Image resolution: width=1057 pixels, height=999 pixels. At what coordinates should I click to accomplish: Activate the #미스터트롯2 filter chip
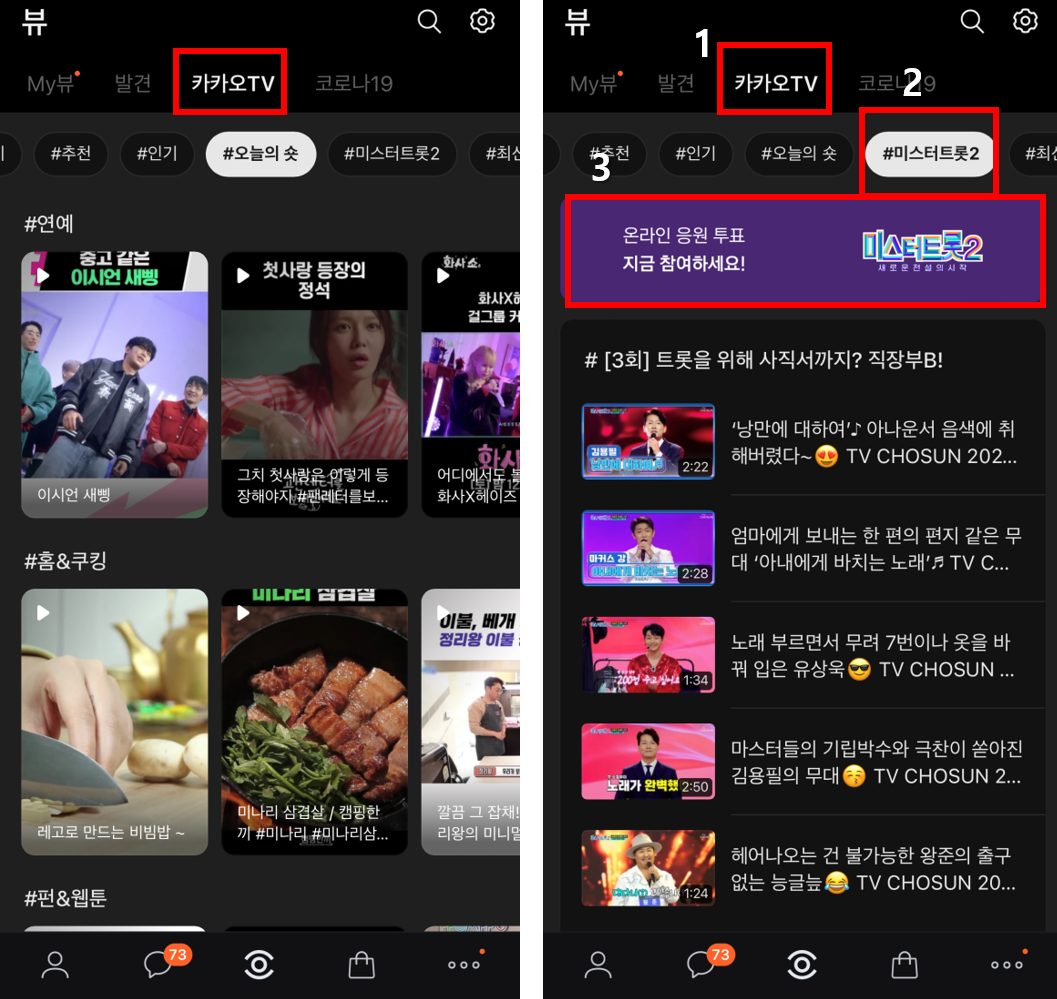click(x=928, y=154)
